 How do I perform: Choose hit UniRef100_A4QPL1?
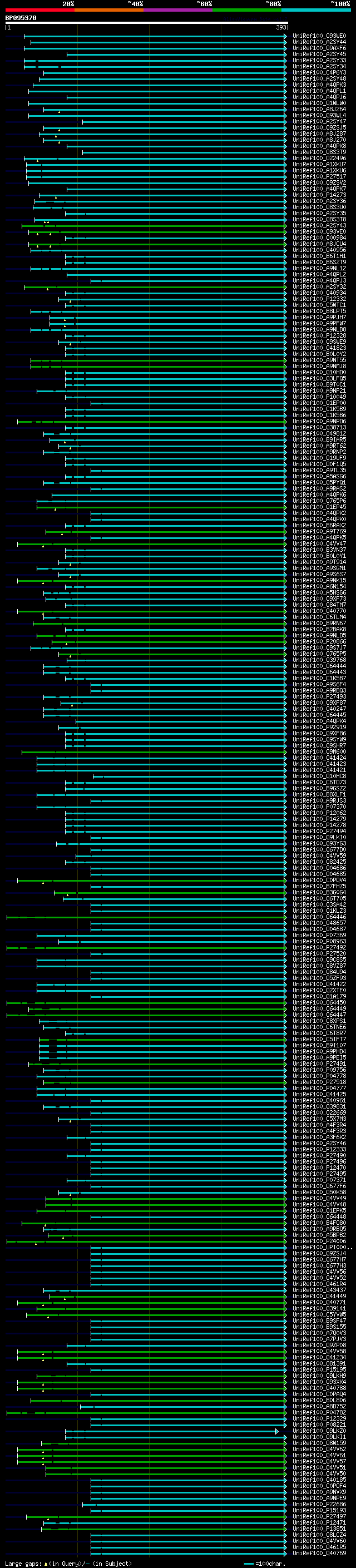point(319,91)
